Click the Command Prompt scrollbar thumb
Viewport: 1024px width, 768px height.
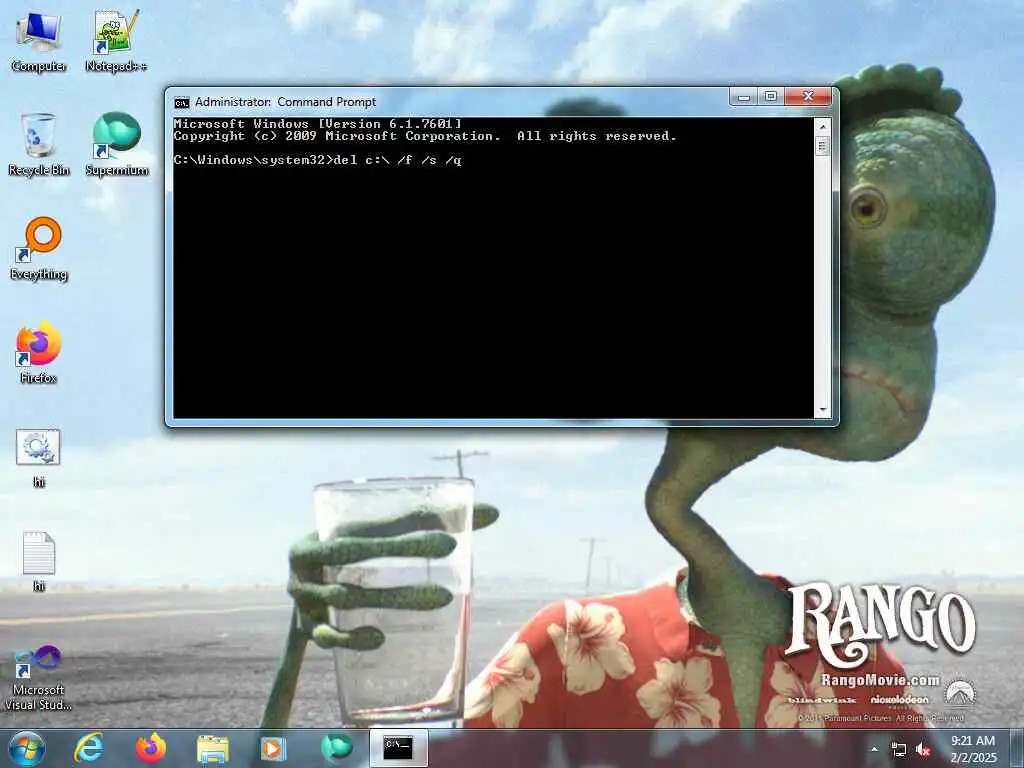(822, 146)
